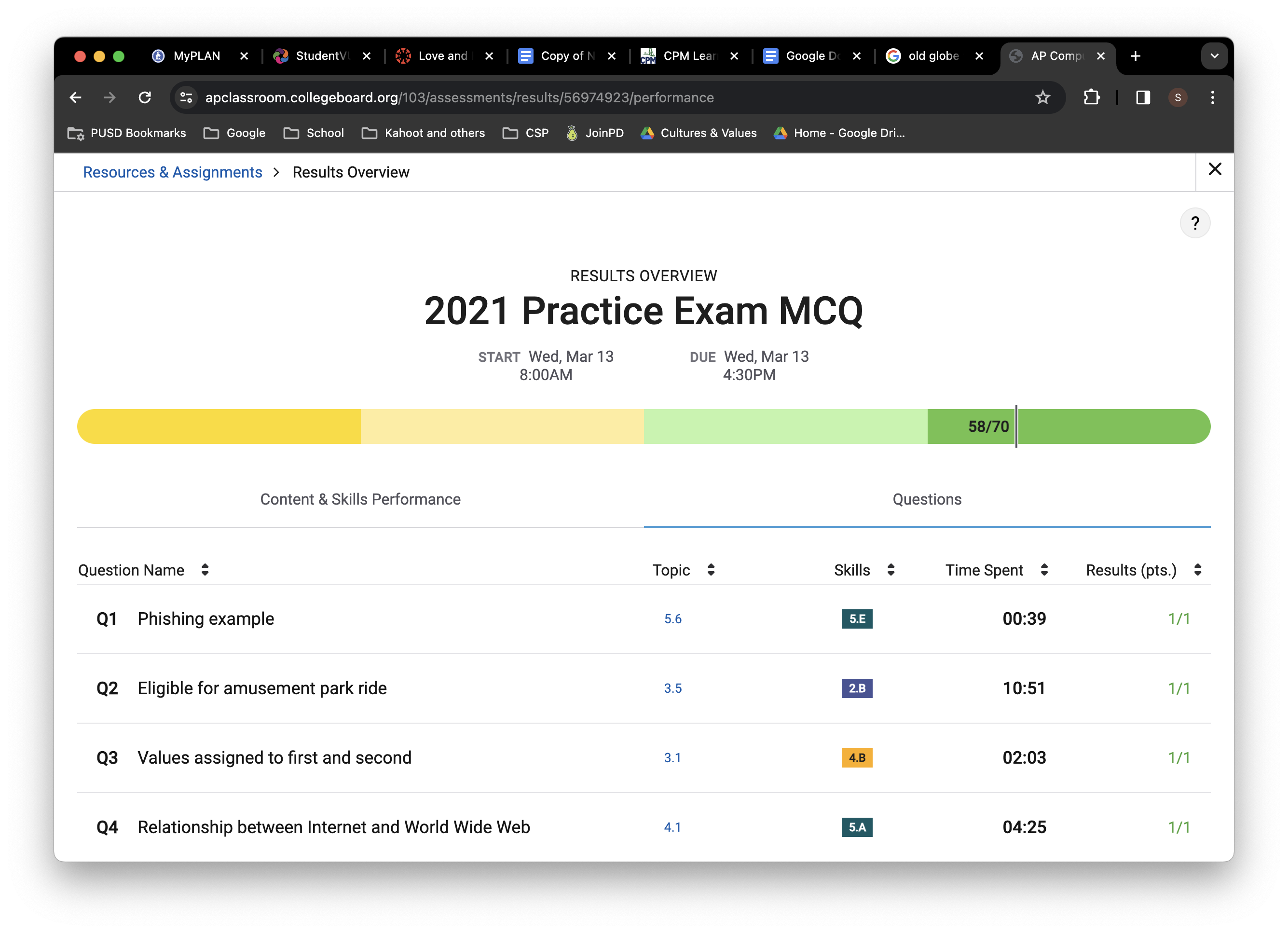The height and width of the screenshot is (933, 1288).
Task: Sort the Results (pts.) column
Action: click(1198, 570)
